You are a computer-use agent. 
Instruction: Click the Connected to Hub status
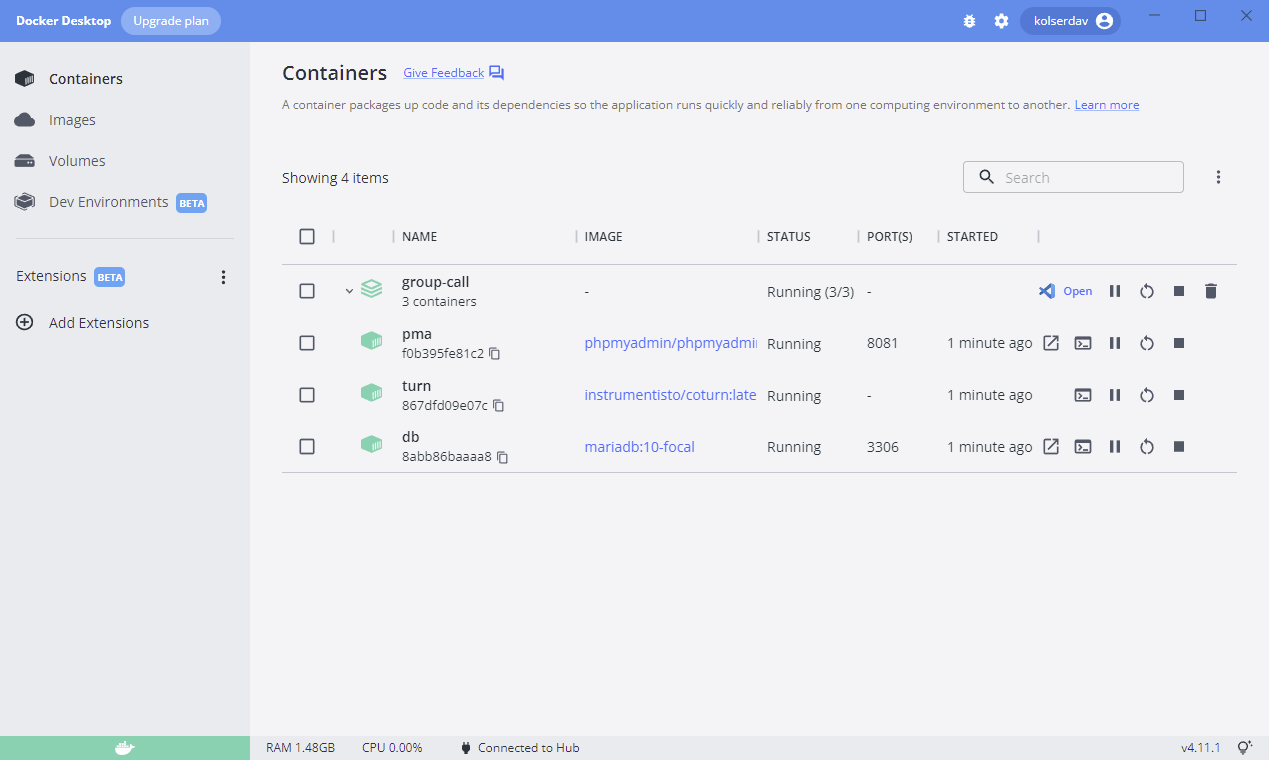[x=520, y=748]
